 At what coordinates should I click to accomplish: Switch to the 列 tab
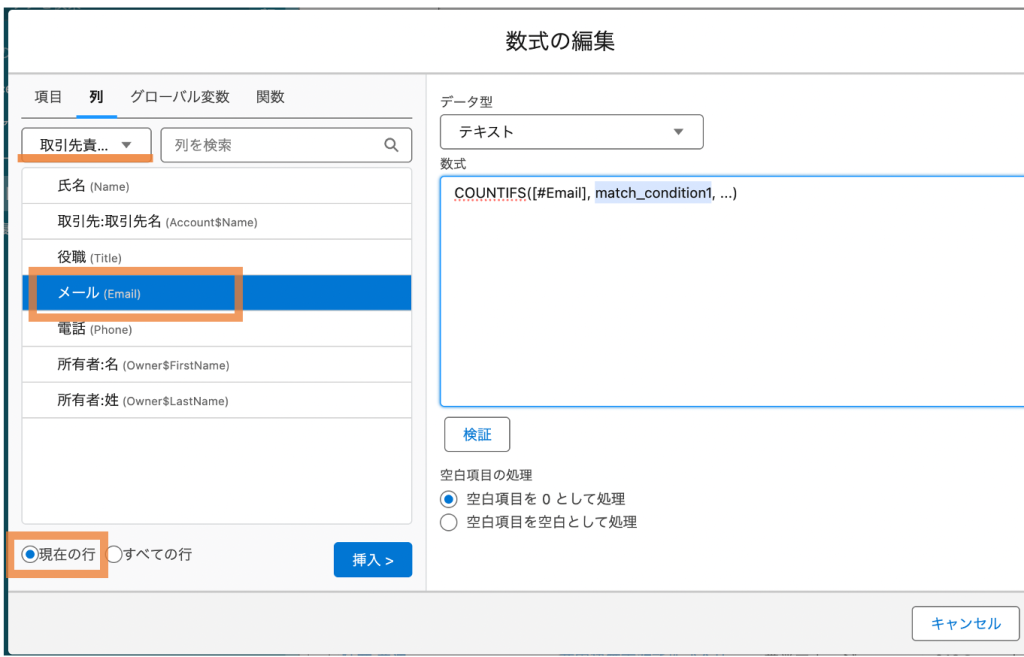click(96, 97)
